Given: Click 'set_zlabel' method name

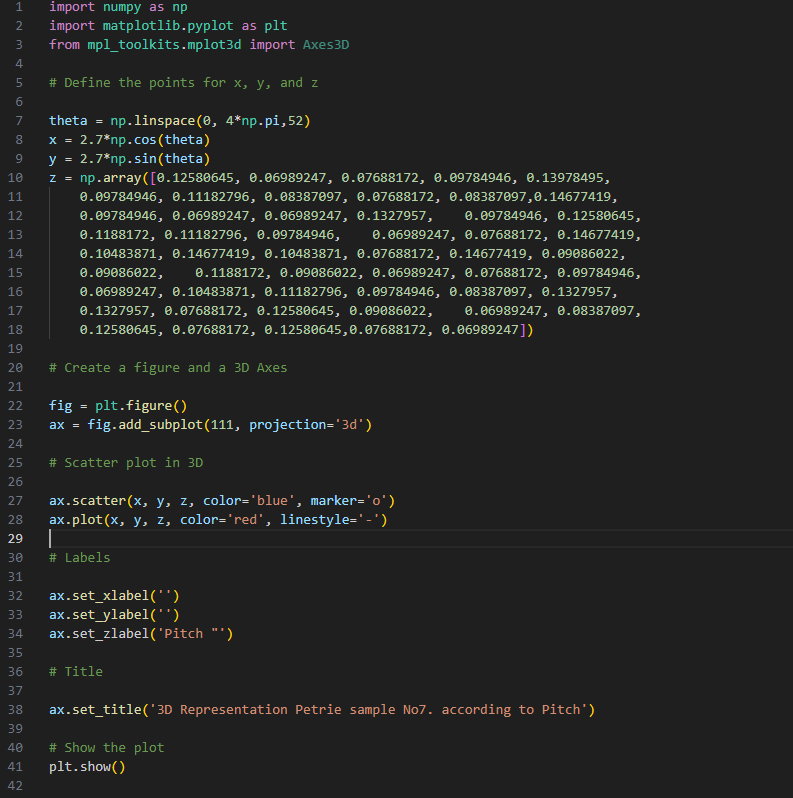Looking at the screenshot, I should (110, 634).
